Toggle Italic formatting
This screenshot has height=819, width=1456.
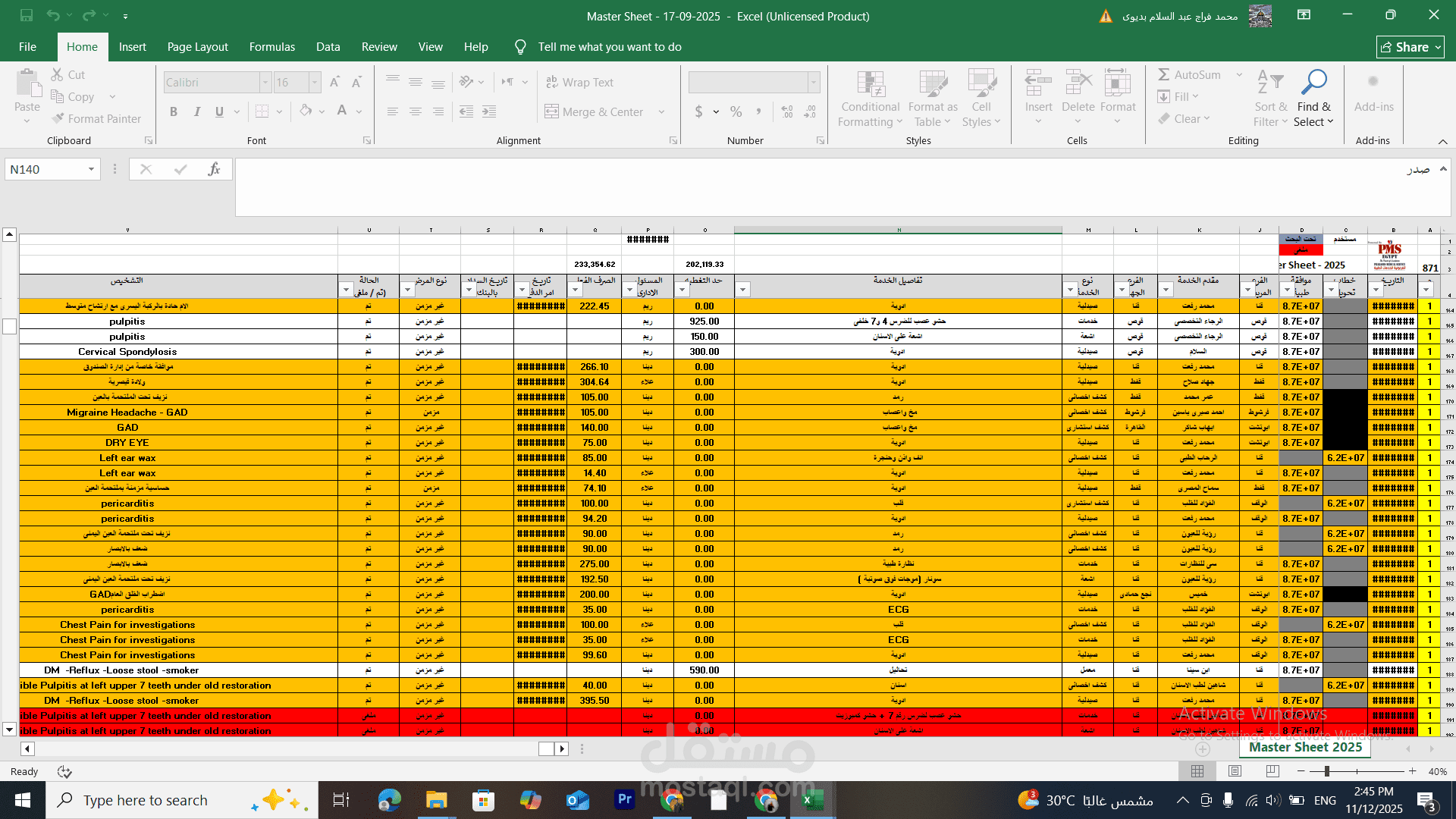point(196,111)
